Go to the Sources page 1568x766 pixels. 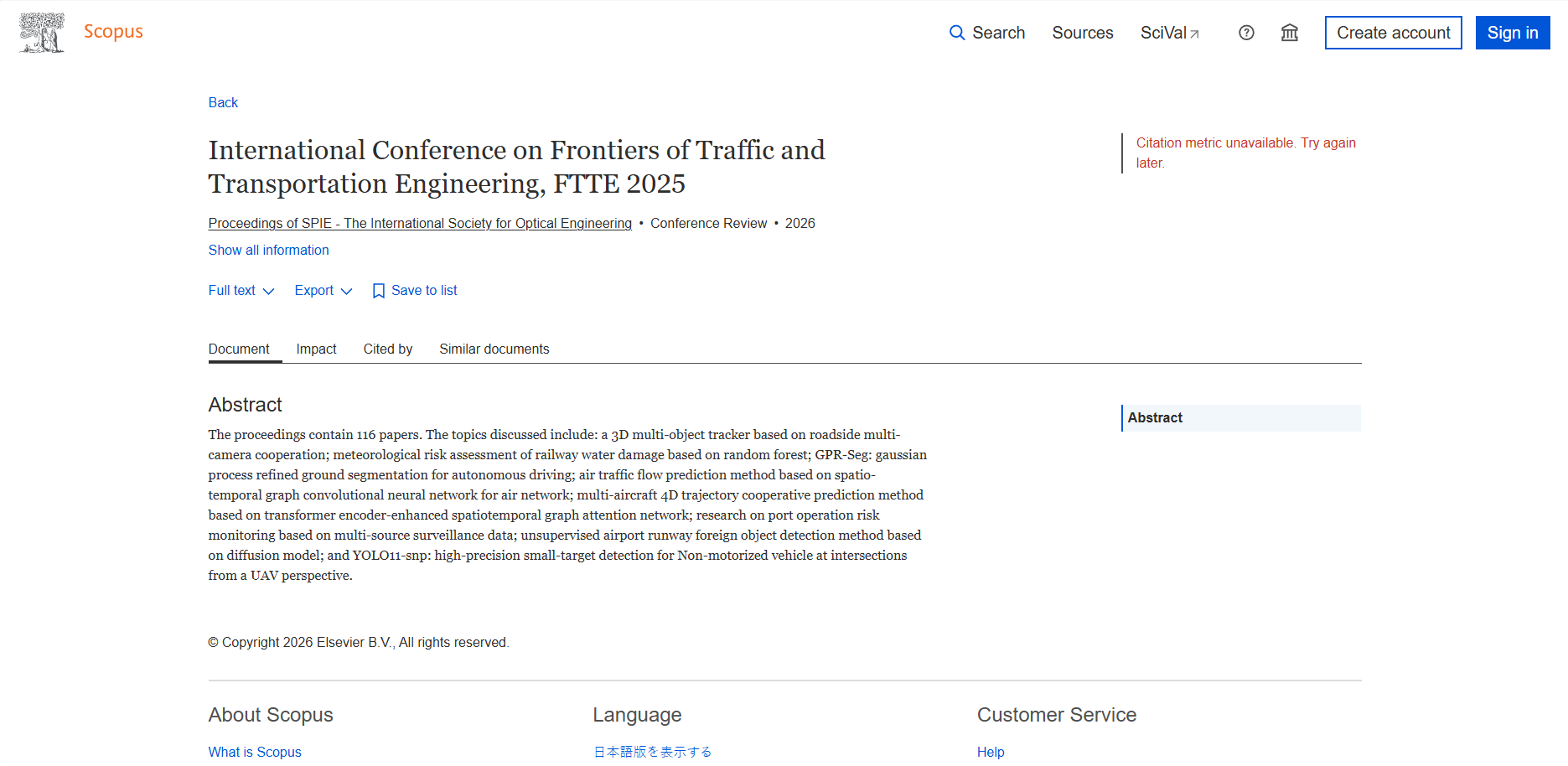[x=1082, y=33]
